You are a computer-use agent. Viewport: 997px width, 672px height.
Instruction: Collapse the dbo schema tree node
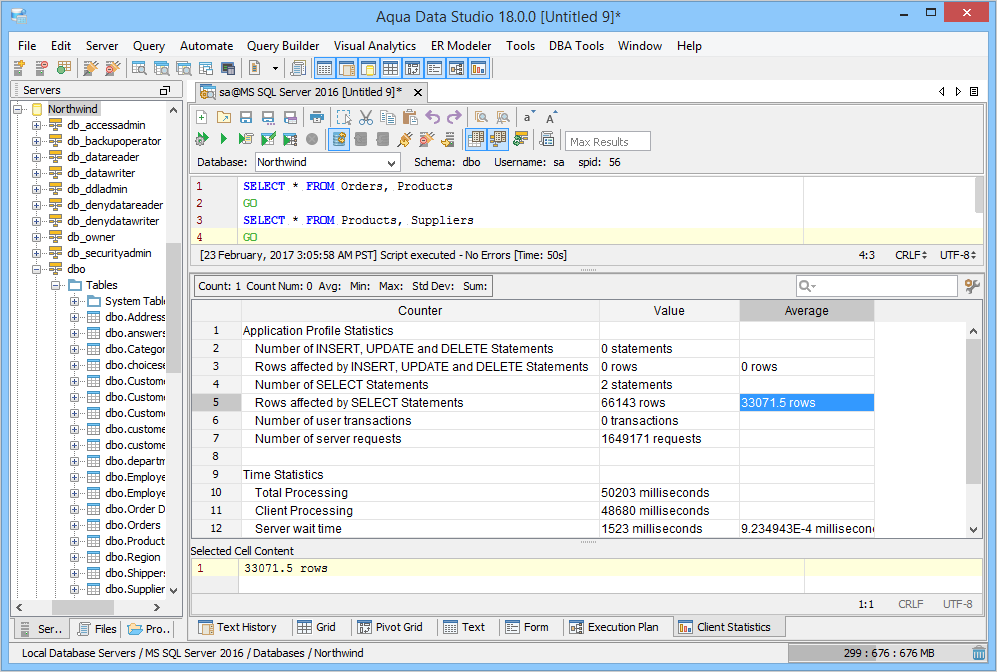coord(37,269)
